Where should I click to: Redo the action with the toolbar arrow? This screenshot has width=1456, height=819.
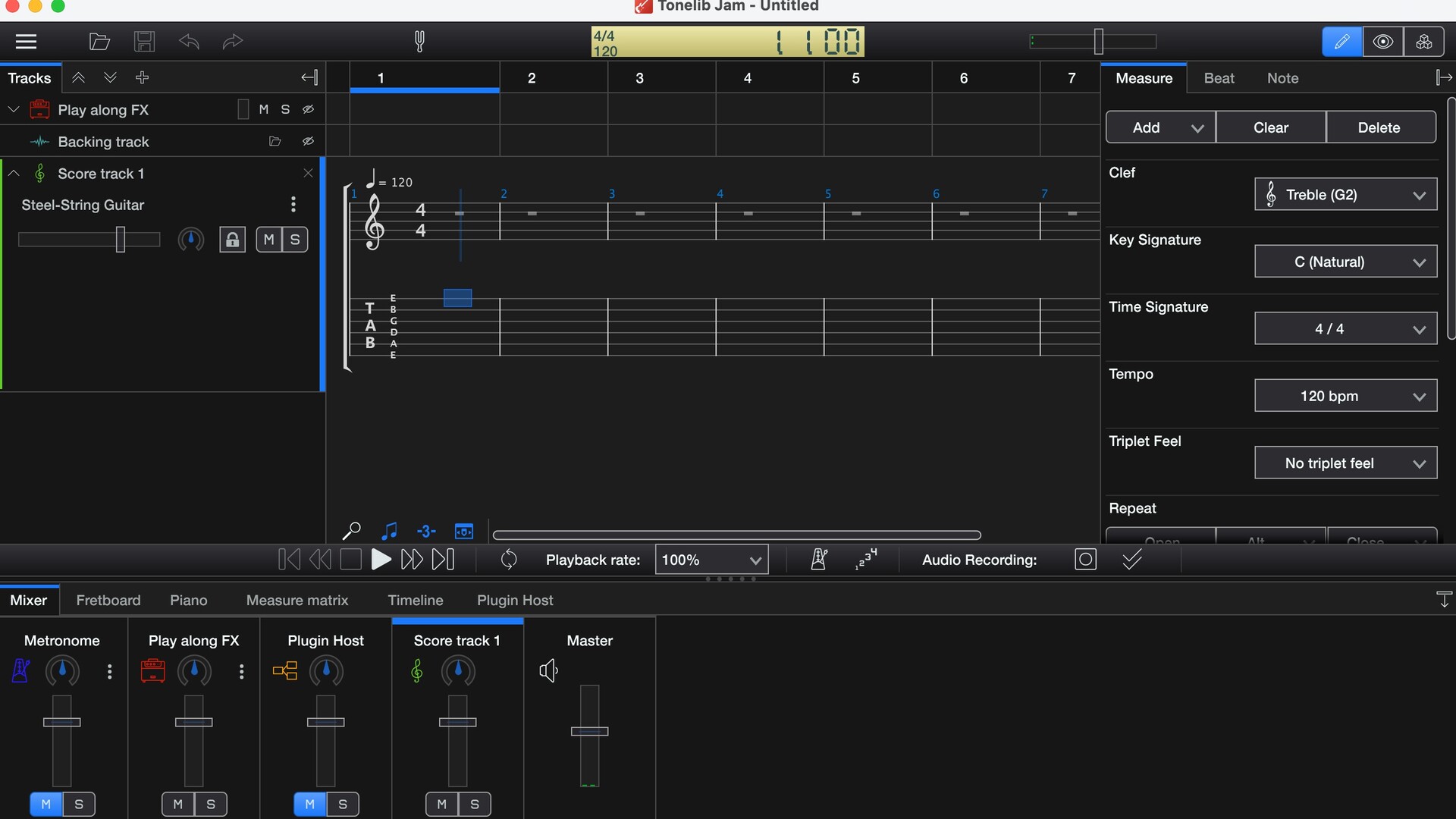pos(233,42)
